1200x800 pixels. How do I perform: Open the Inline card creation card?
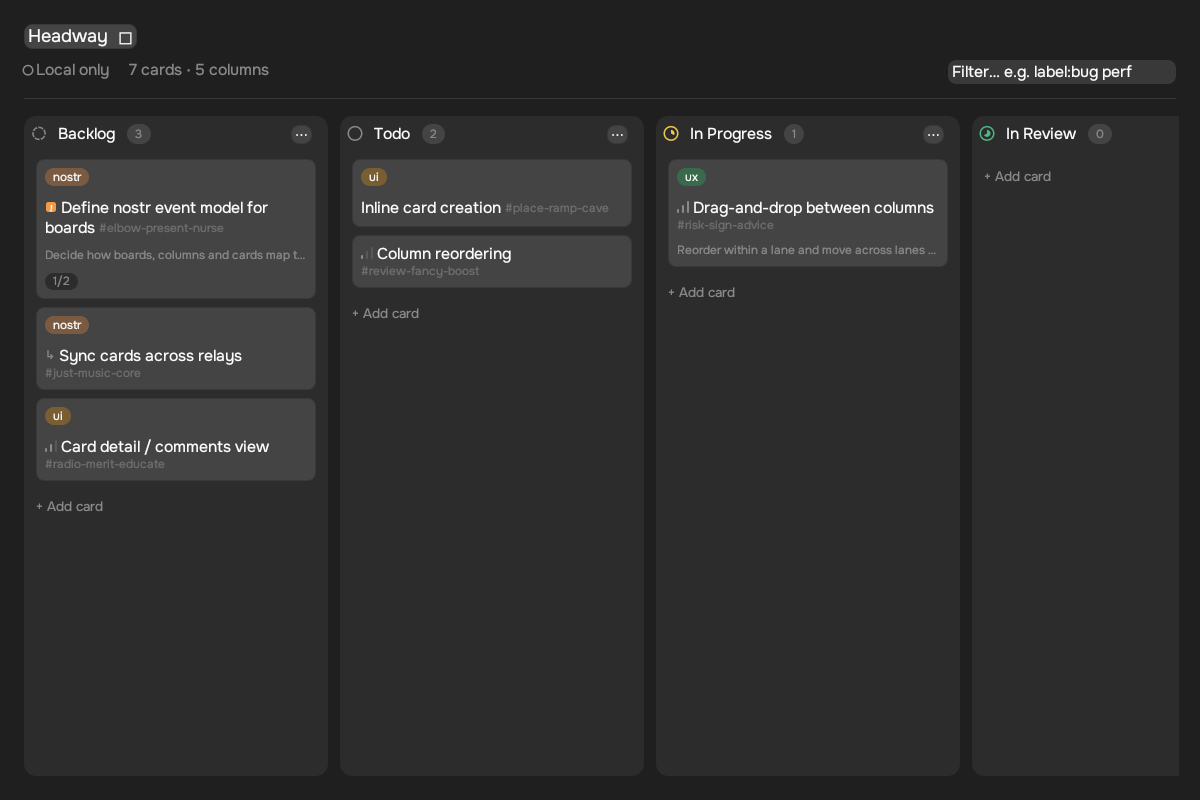click(492, 193)
